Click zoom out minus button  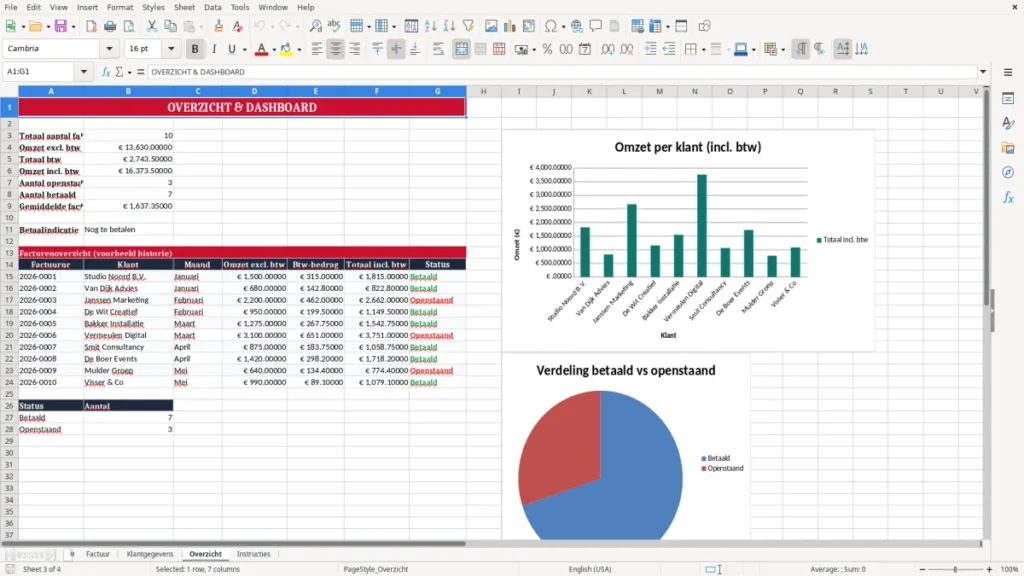[x=922, y=569]
